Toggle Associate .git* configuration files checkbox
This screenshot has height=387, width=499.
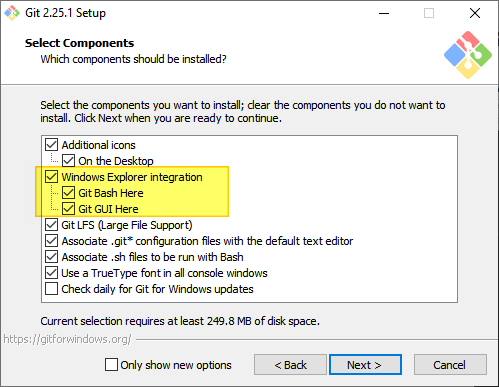pyautogui.click(x=51, y=241)
